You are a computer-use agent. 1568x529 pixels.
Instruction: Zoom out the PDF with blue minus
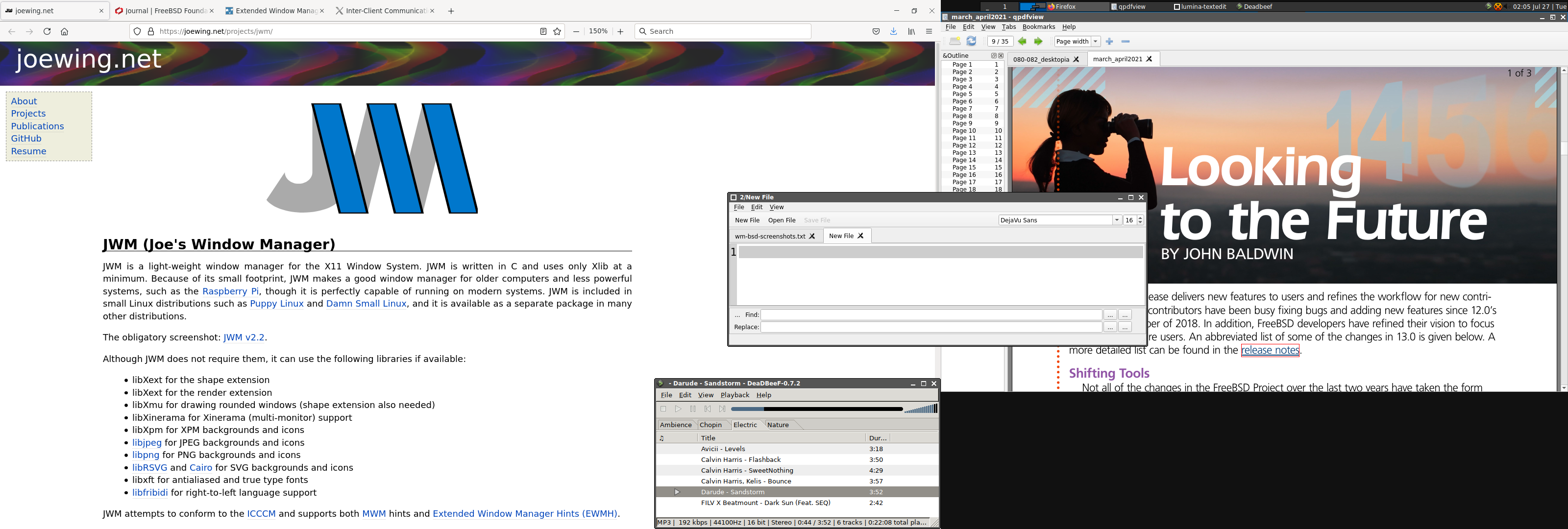click(x=1126, y=42)
